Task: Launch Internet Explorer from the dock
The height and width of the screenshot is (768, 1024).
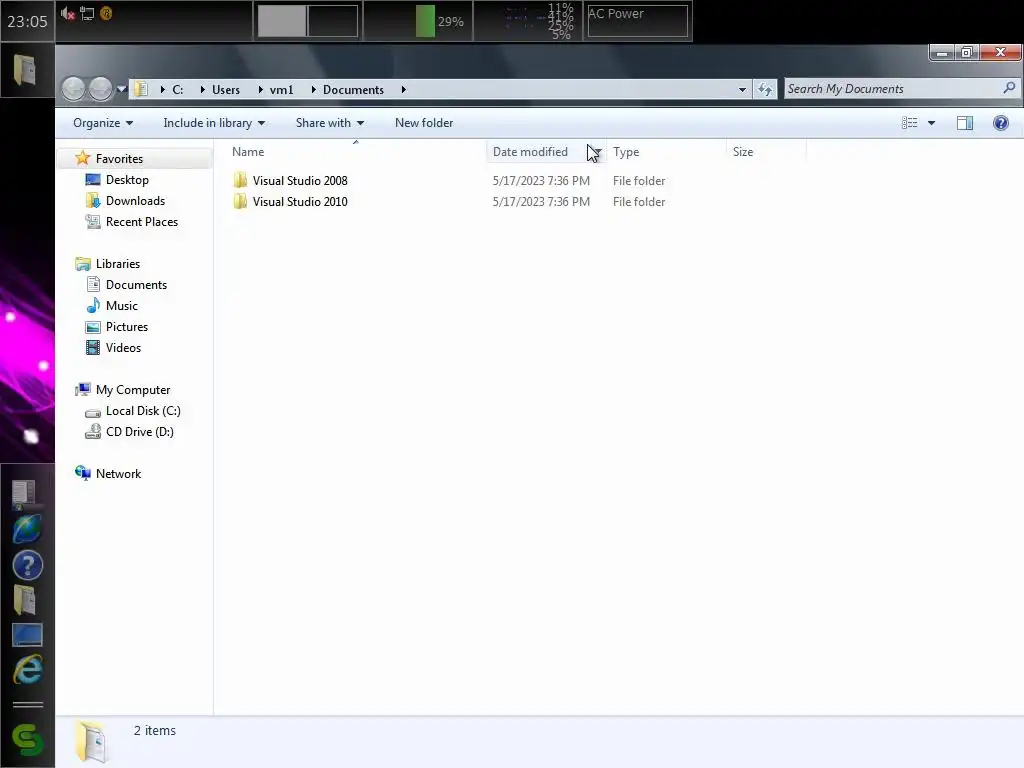Action: [27, 669]
